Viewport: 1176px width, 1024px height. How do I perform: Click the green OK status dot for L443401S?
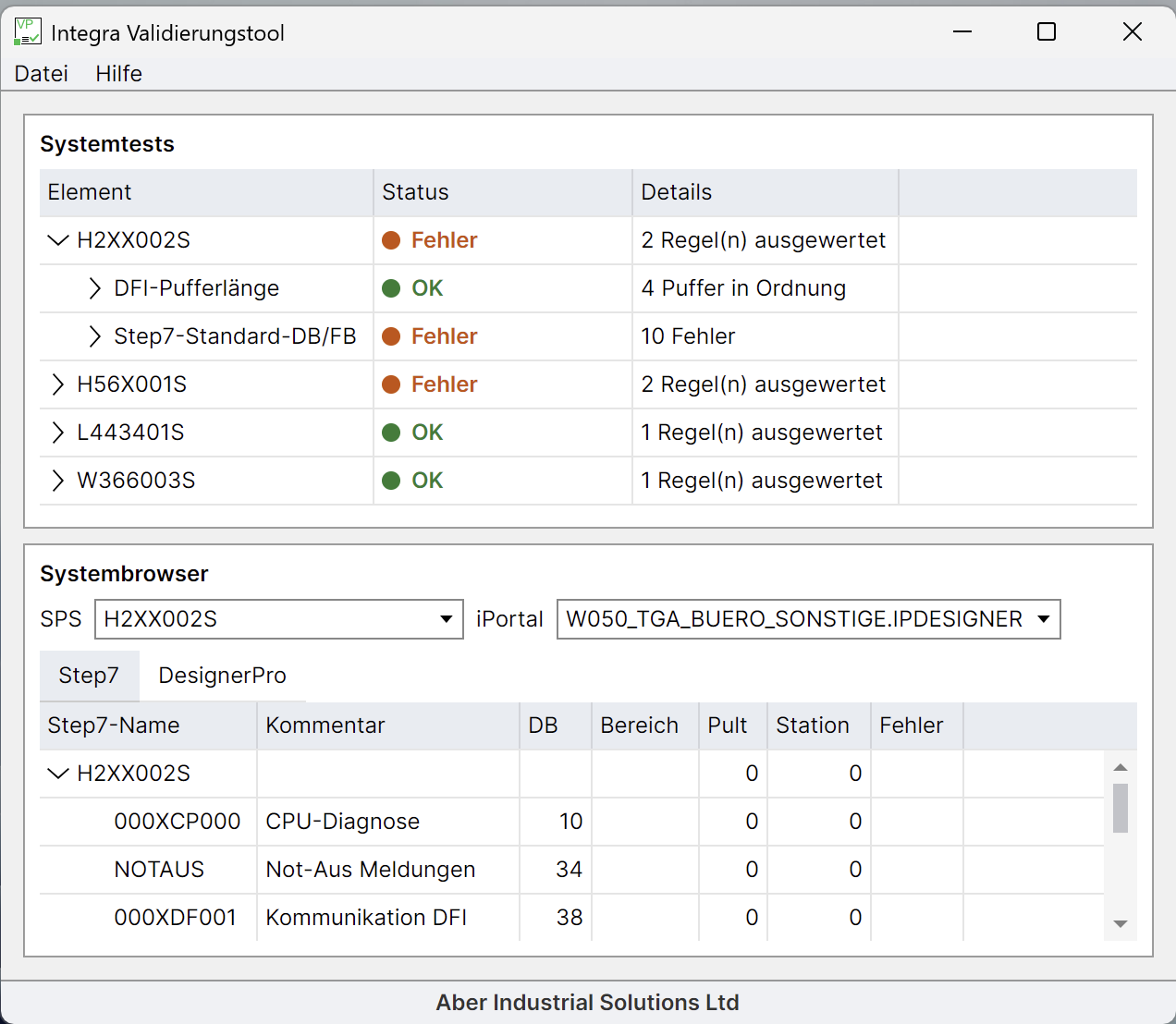point(391,433)
